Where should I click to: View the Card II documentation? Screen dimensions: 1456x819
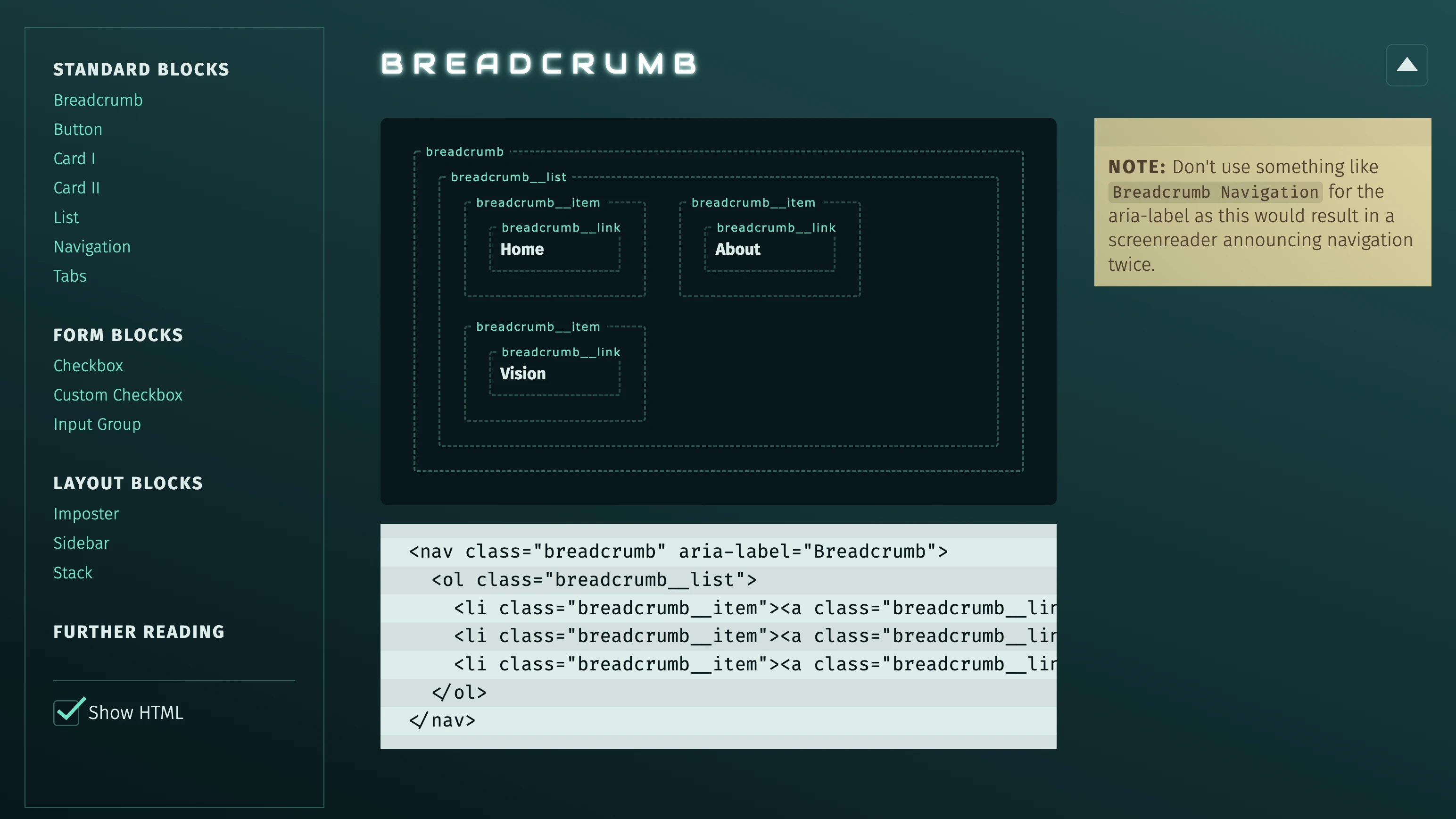coord(76,188)
